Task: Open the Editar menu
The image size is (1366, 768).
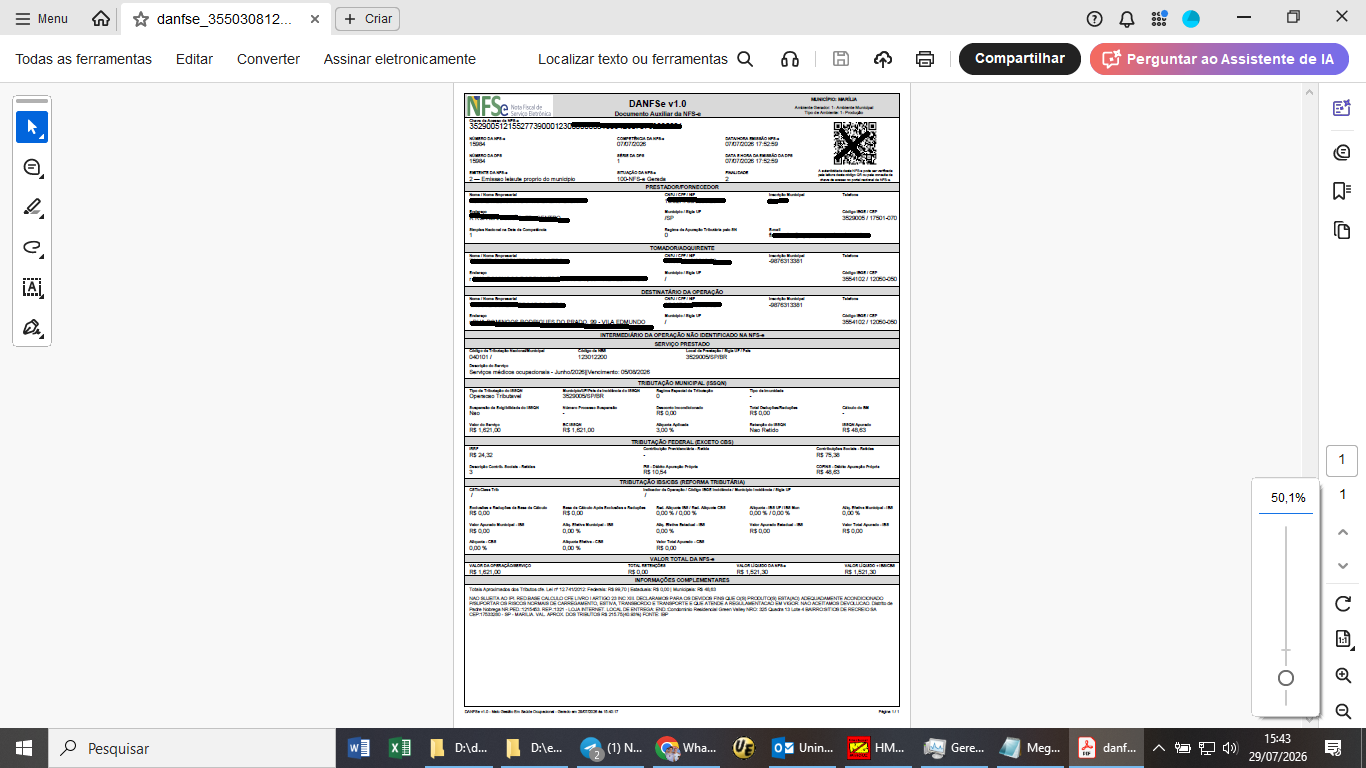Action: (194, 59)
